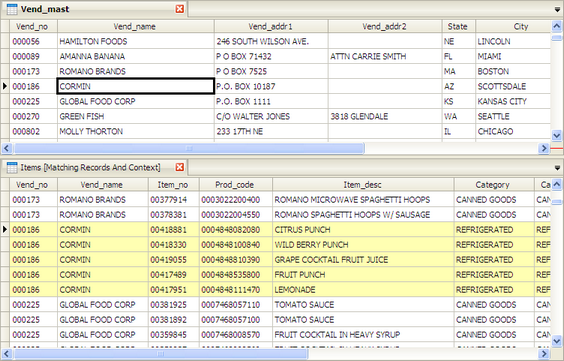Click MIAMI city cell
564x361 pixels.
click(x=513, y=56)
